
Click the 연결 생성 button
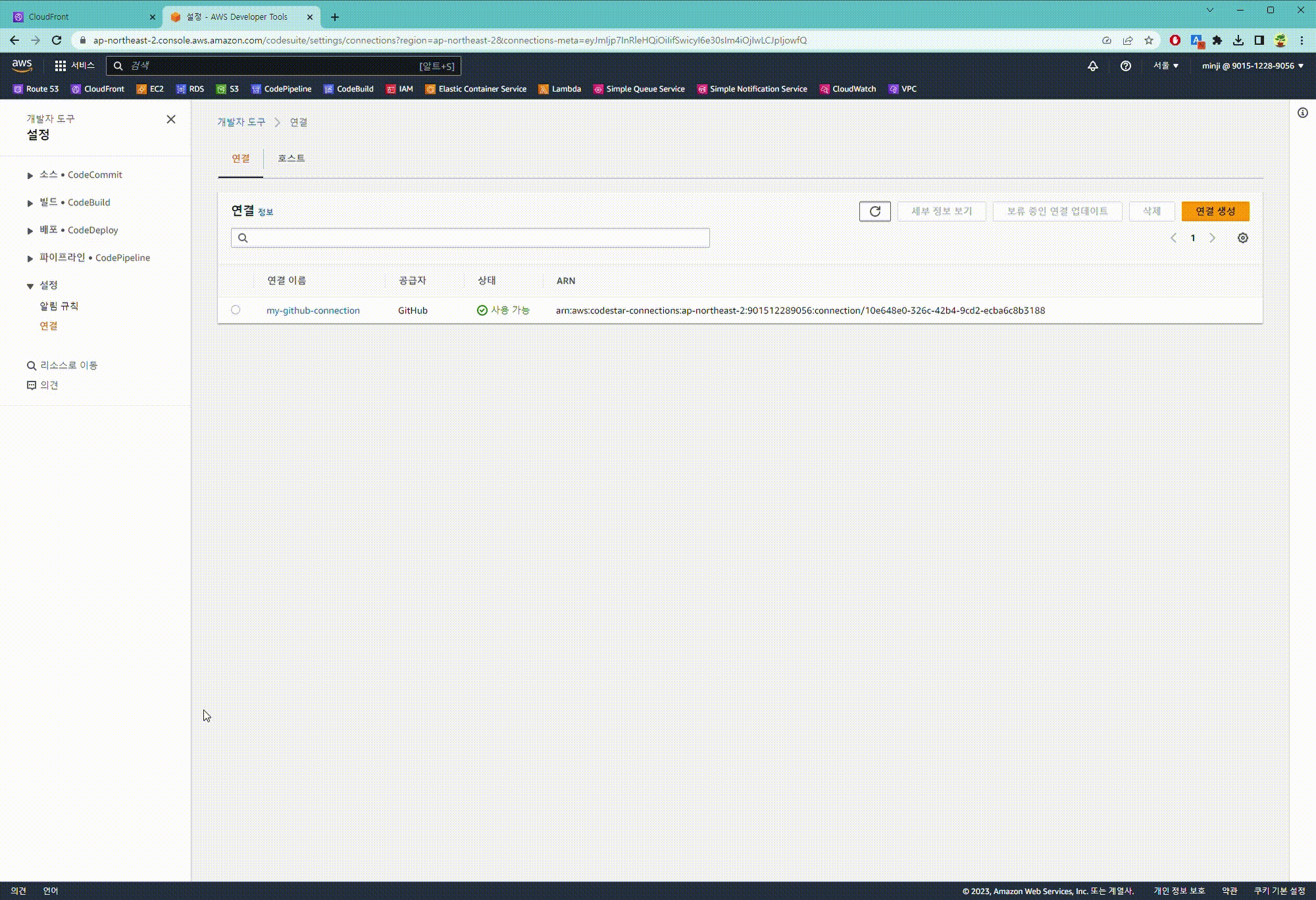pyautogui.click(x=1215, y=211)
